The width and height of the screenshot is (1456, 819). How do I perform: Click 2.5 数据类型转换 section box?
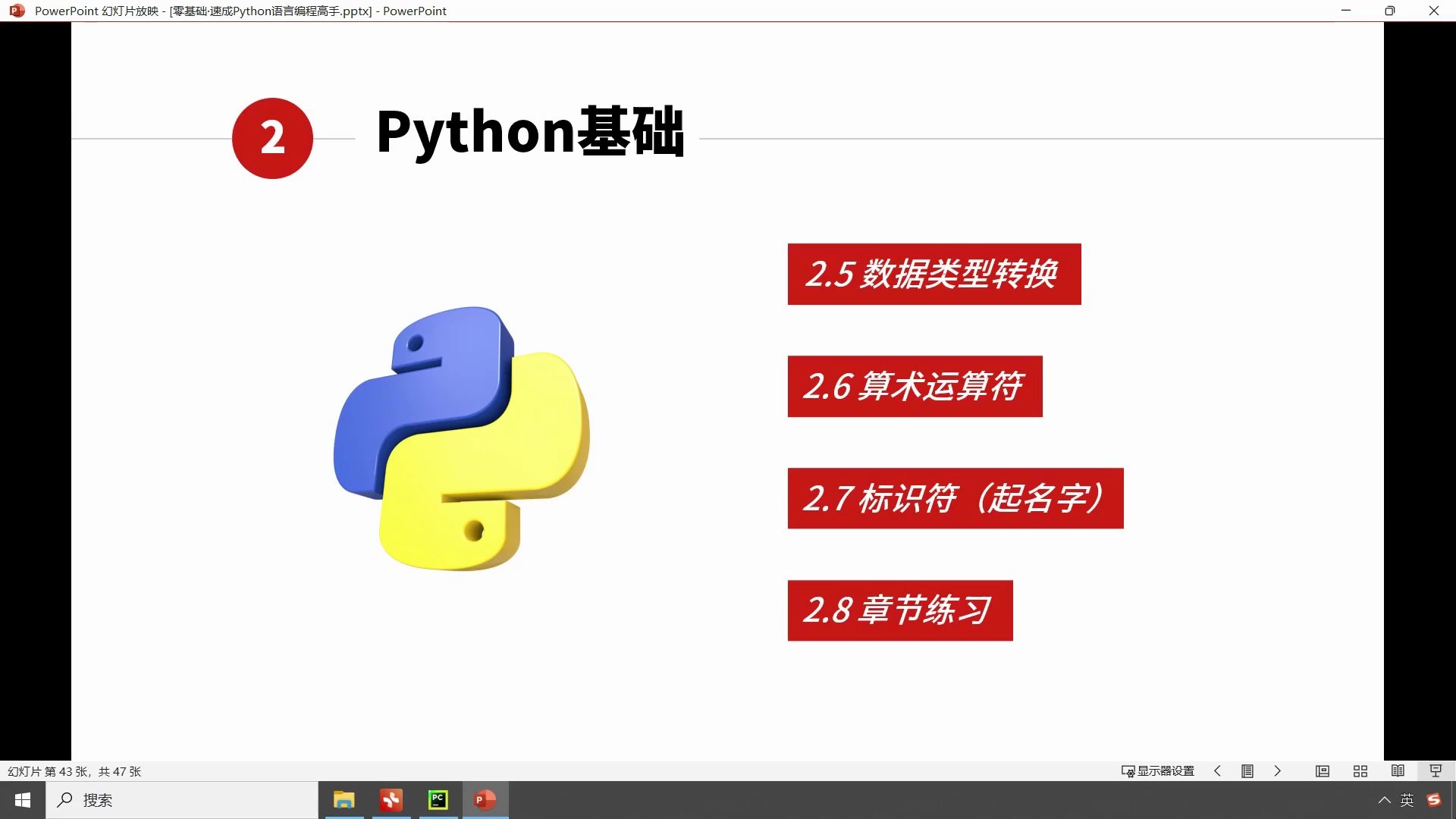[934, 274]
